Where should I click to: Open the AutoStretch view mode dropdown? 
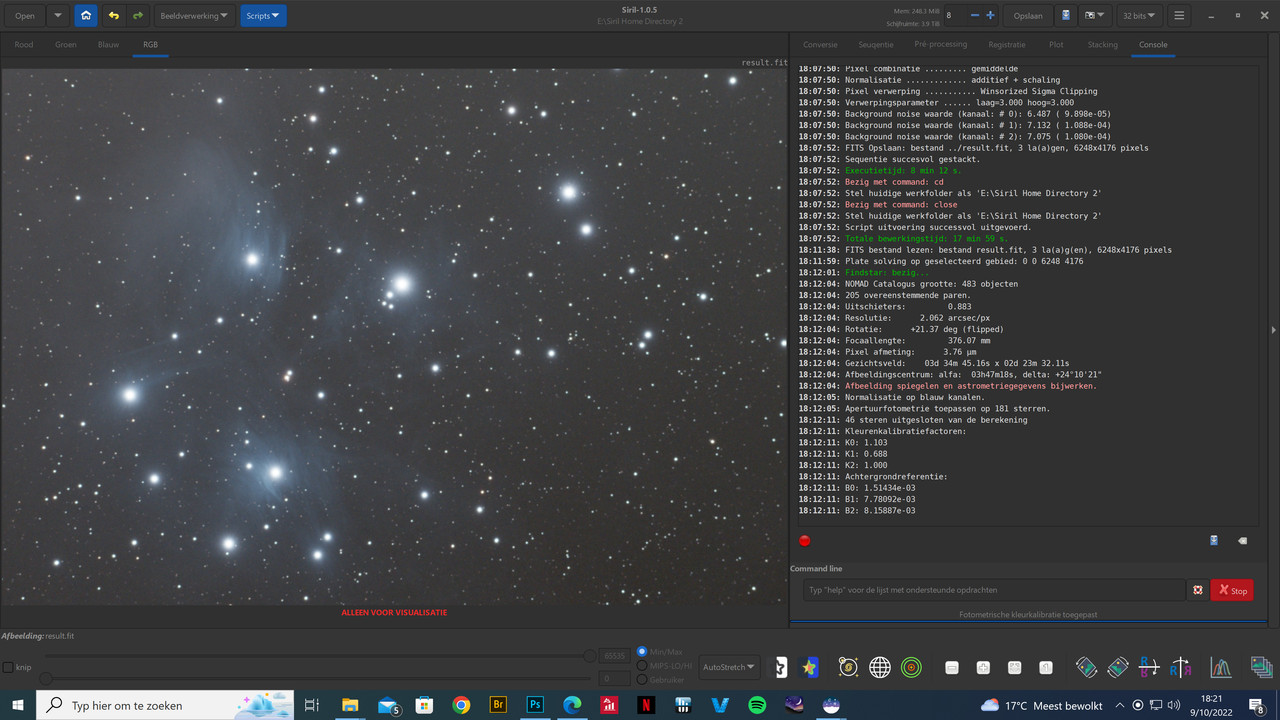[729, 667]
